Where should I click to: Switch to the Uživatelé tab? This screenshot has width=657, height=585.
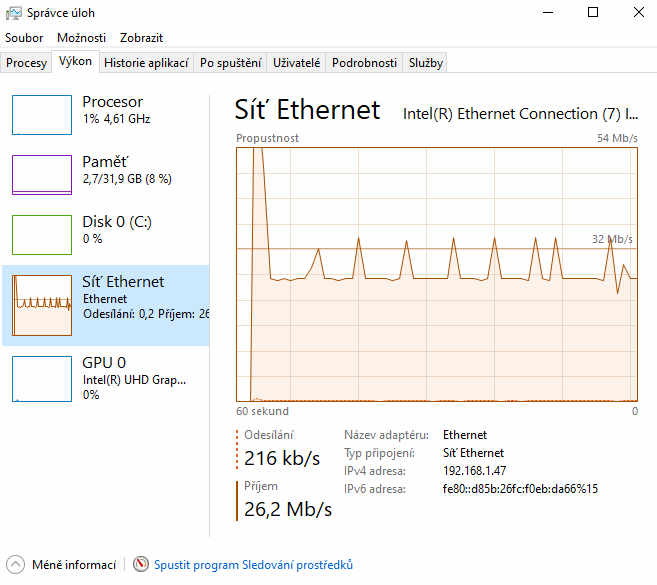point(296,63)
